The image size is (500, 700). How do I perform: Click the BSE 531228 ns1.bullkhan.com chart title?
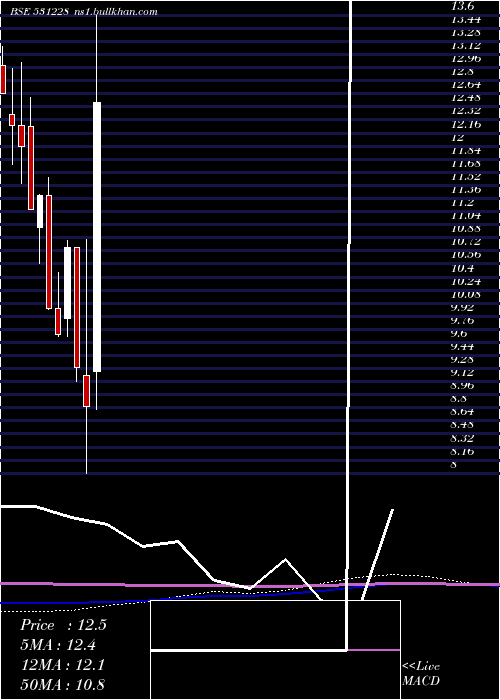pos(84,12)
